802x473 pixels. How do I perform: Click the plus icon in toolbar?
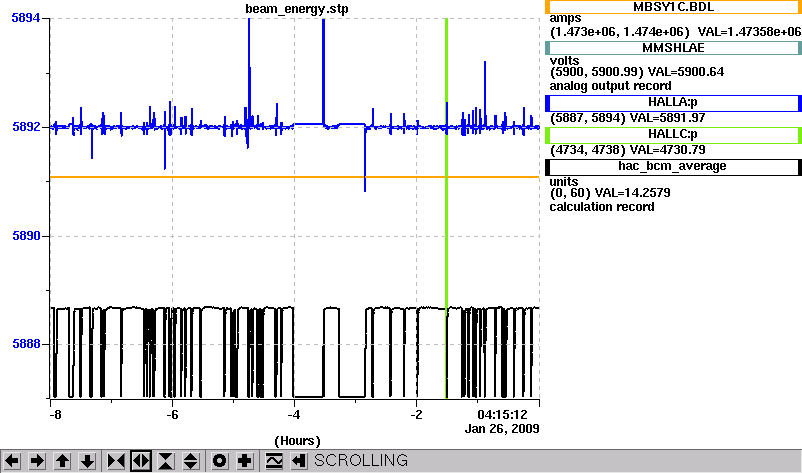tap(244, 461)
